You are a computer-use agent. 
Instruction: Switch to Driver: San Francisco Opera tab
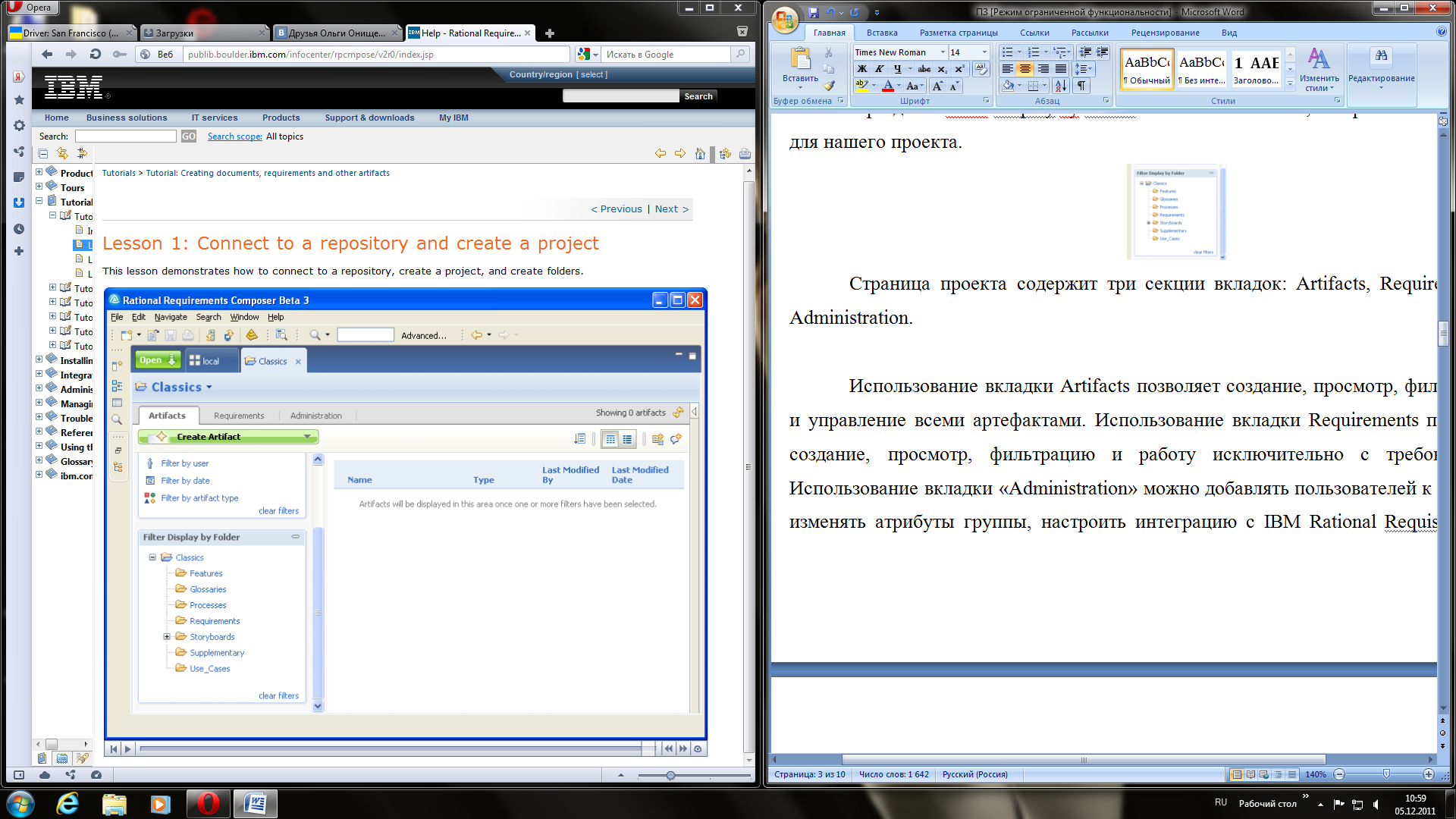click(x=72, y=33)
